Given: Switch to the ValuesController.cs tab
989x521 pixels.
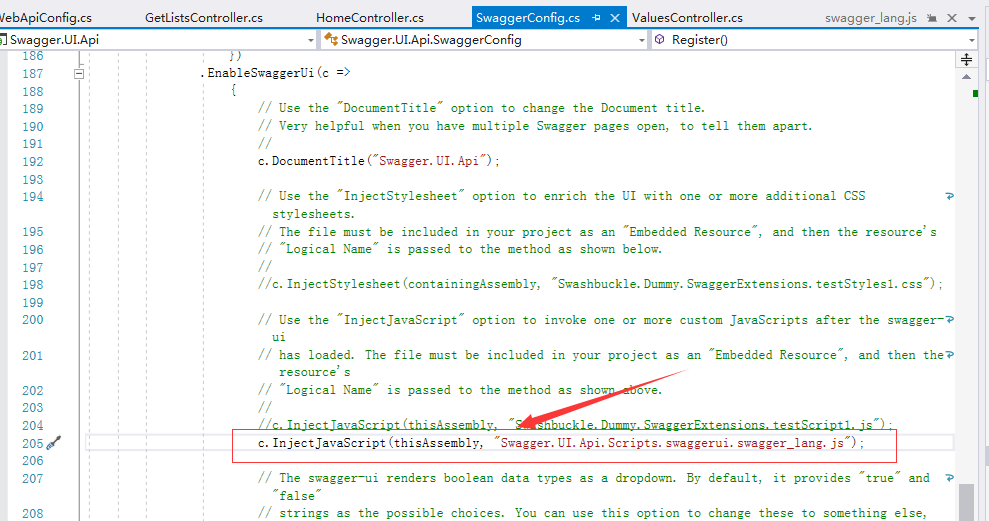Looking at the screenshot, I should pyautogui.click(x=687, y=18).
